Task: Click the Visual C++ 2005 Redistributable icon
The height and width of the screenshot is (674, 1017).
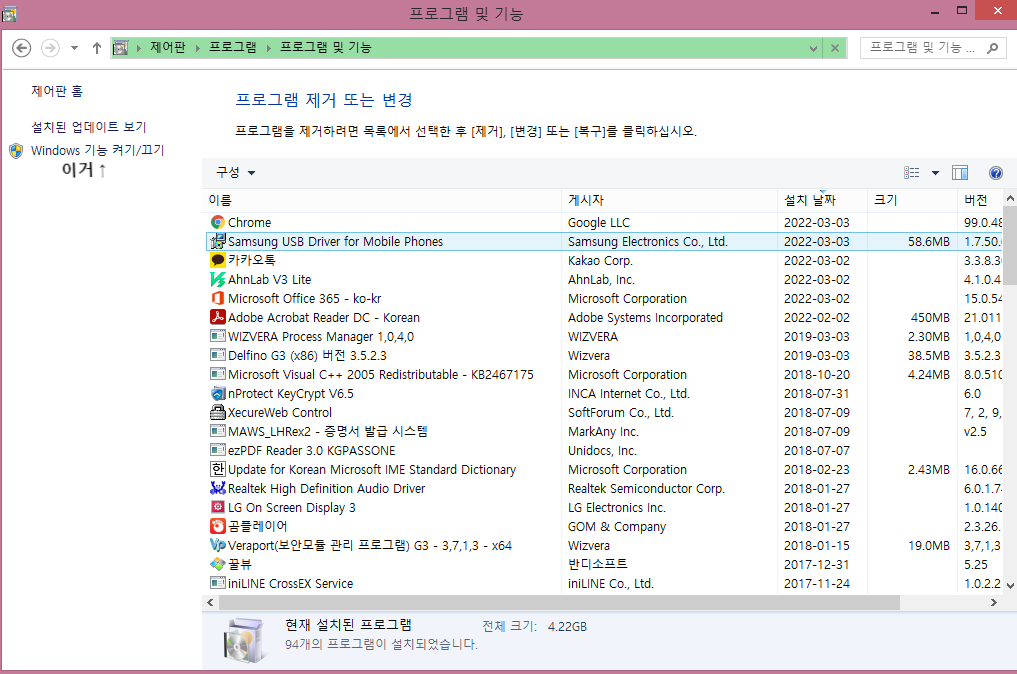Action: [218, 374]
